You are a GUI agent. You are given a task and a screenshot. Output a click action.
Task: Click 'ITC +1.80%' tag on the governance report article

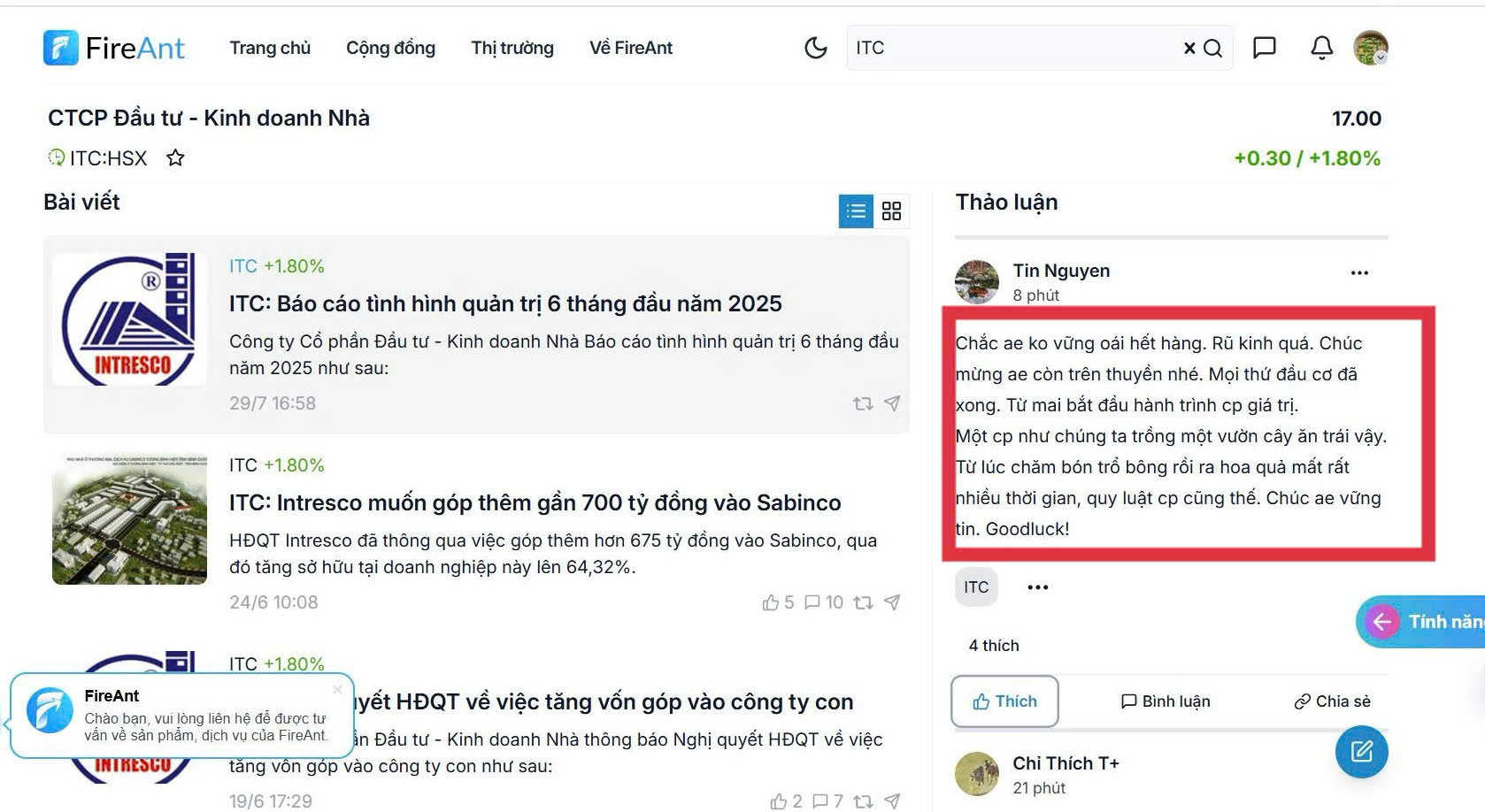[x=277, y=266]
